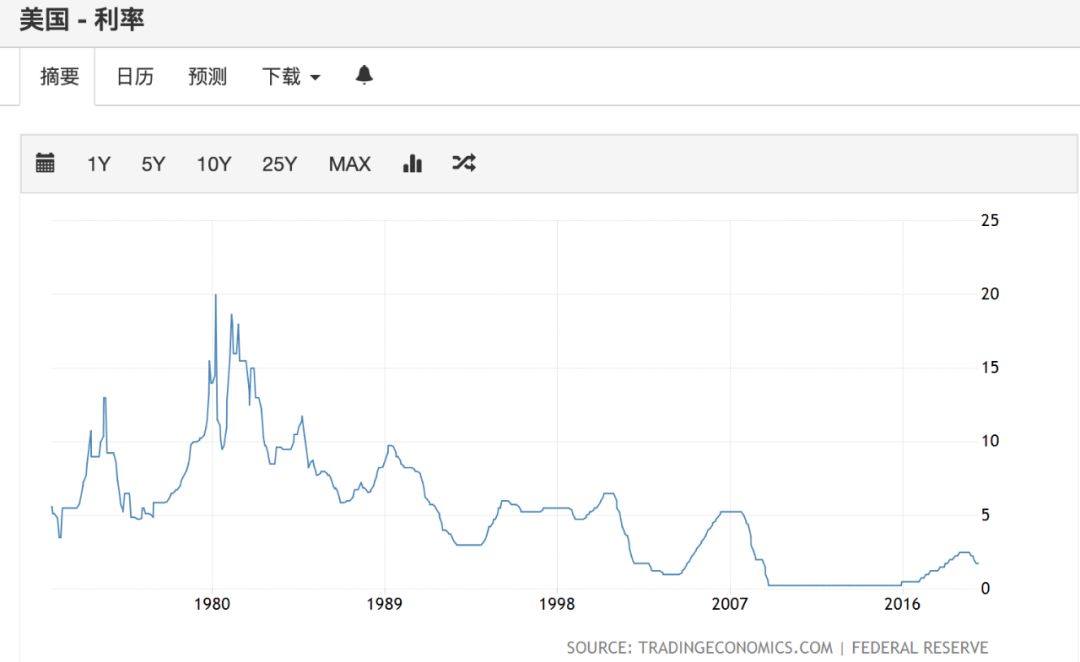Click the 15 y-axis value
The width and height of the screenshot is (1080, 662).
pos(990,368)
